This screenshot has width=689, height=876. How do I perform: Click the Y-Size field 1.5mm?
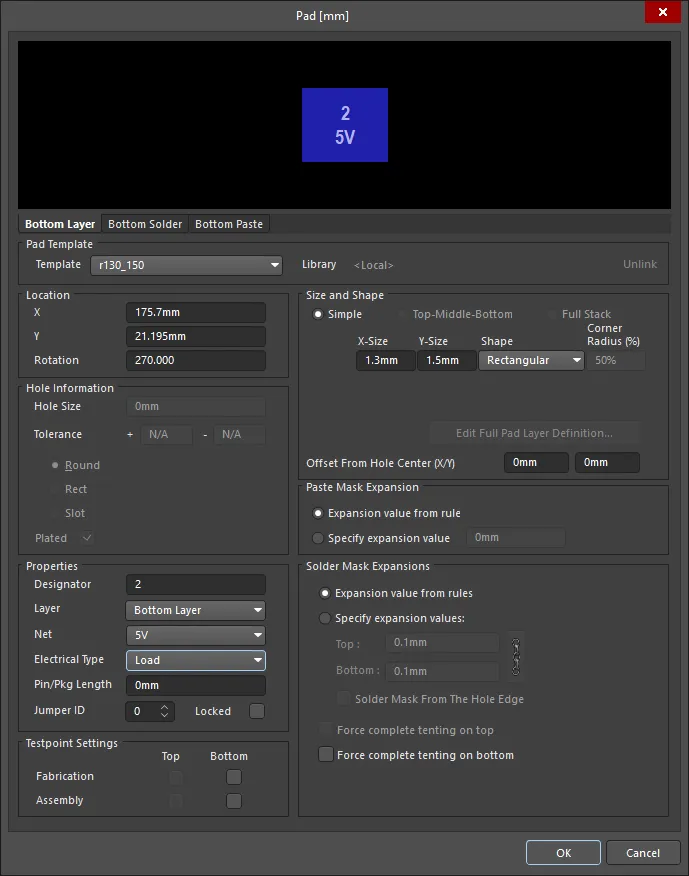click(x=446, y=360)
